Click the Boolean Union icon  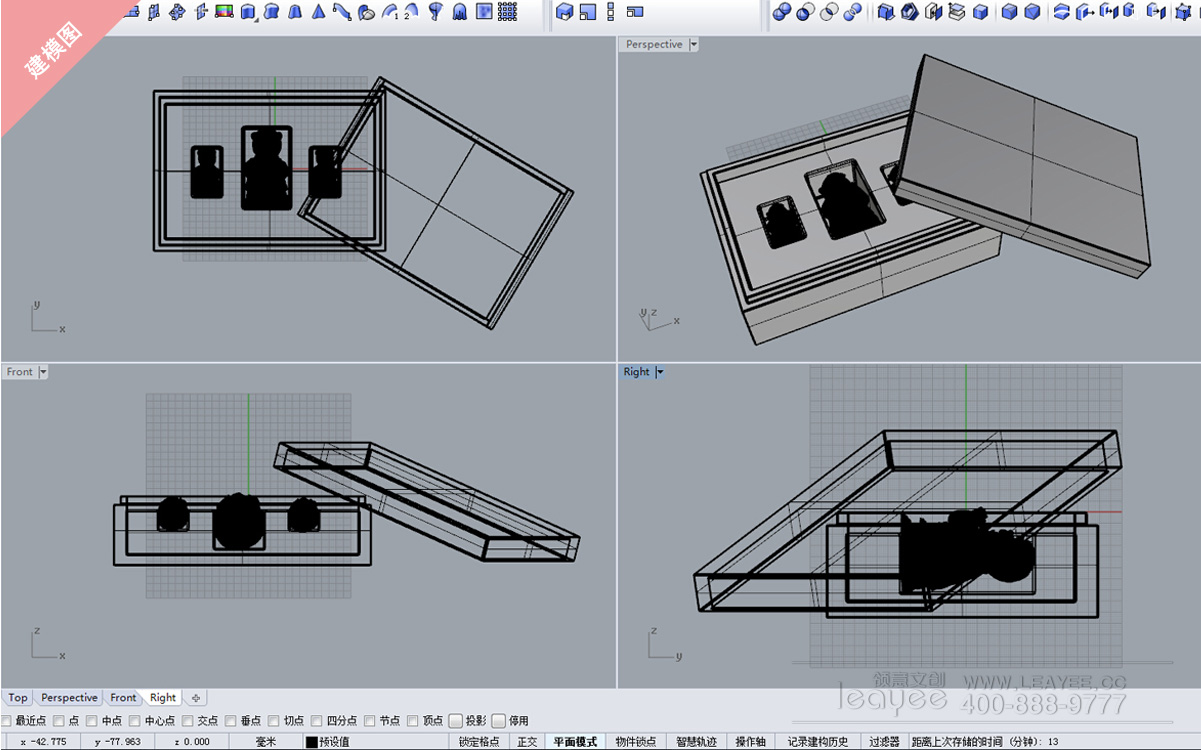pyautogui.click(x=782, y=12)
